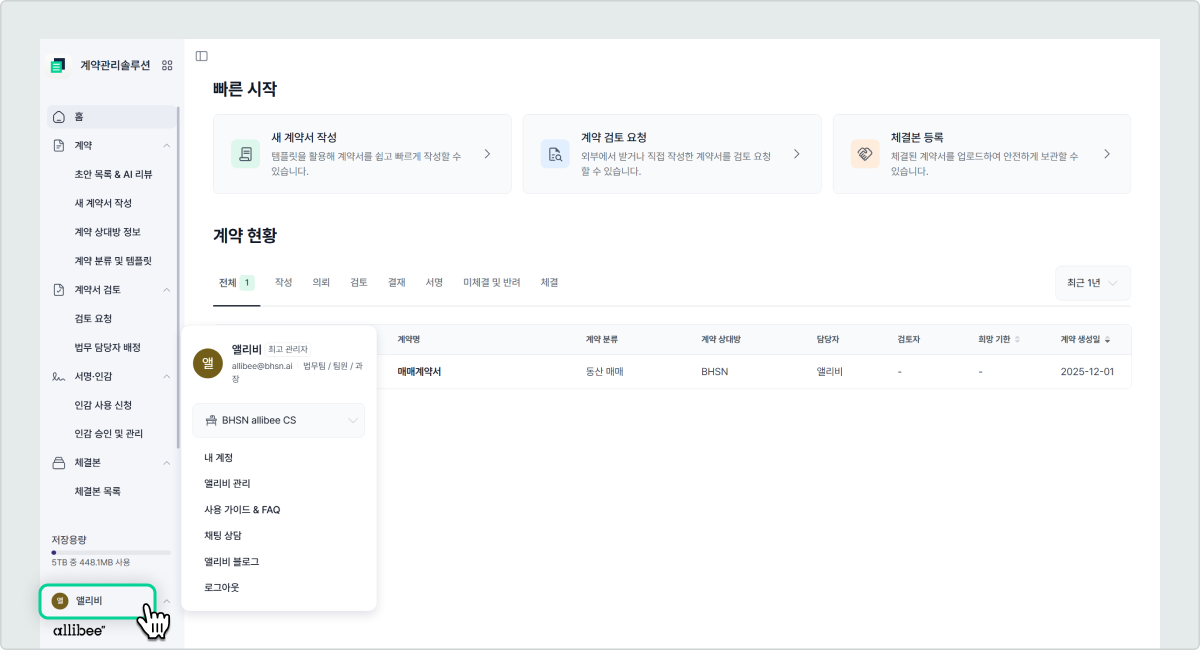Image resolution: width=1200 pixels, height=650 pixels.
Task: Collapse the 계약 section in sidebar
Action: coord(166,146)
